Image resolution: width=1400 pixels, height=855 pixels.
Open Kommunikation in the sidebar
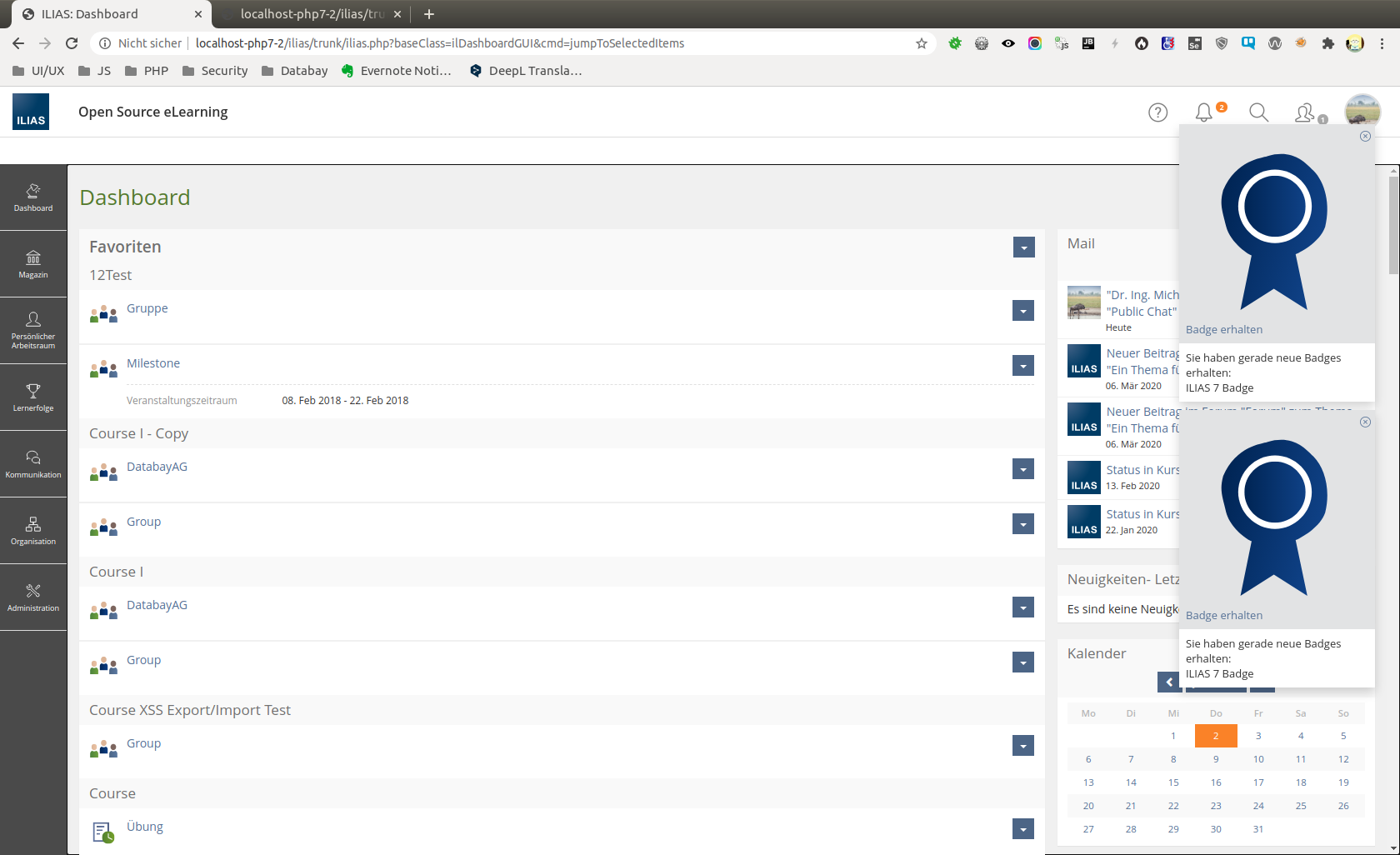33,464
